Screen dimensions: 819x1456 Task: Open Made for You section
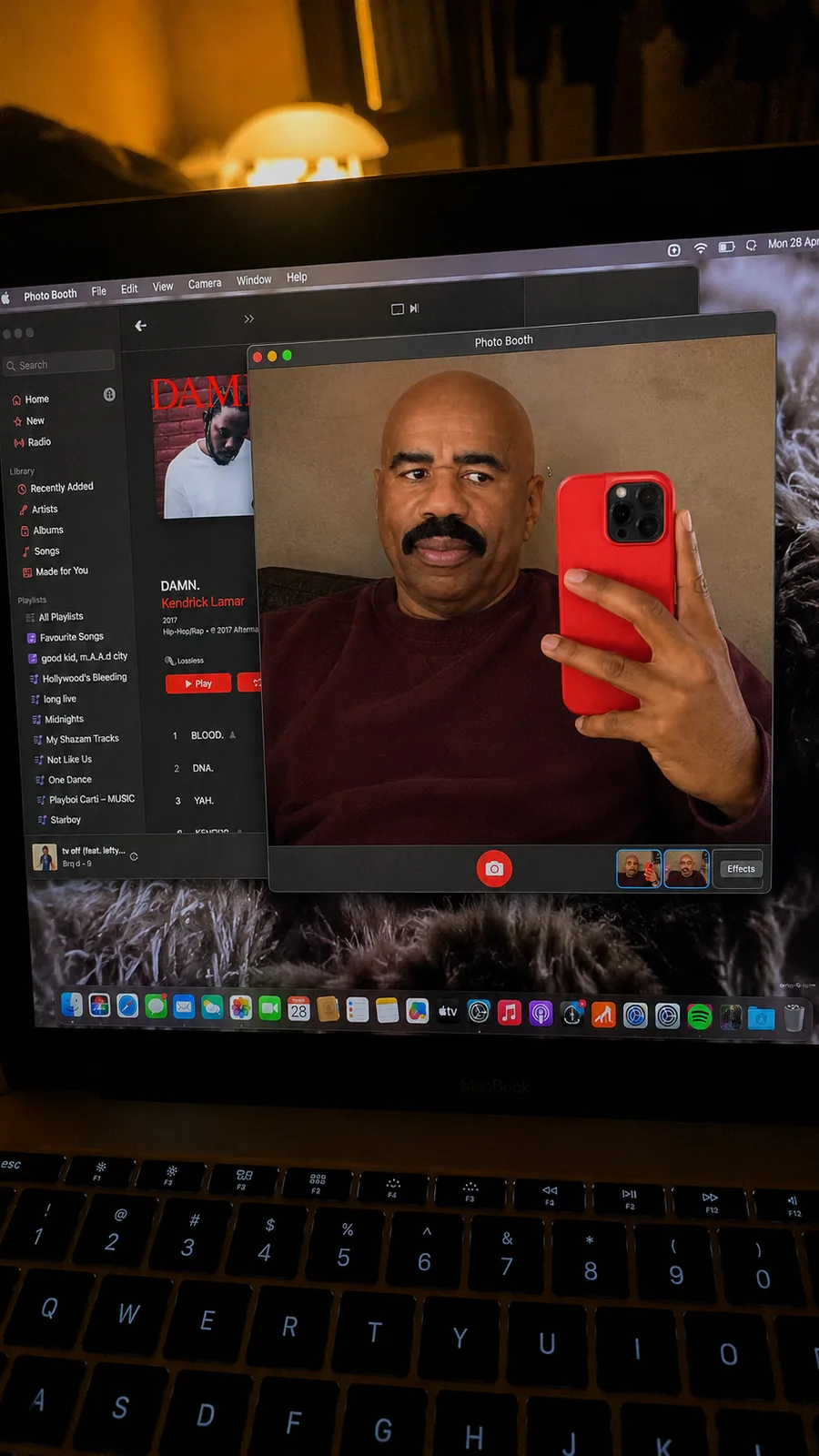[x=55, y=571]
